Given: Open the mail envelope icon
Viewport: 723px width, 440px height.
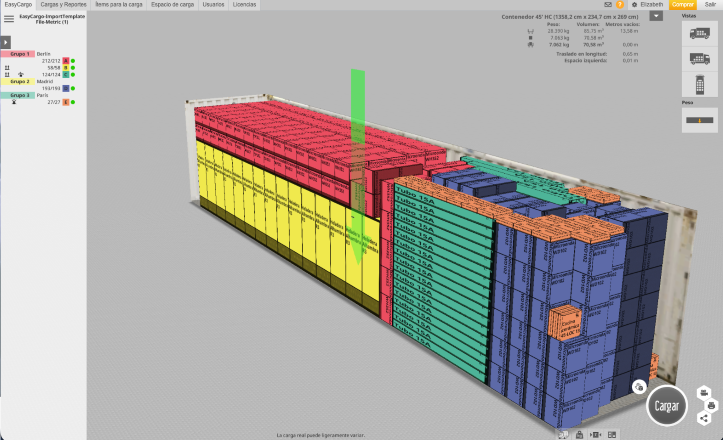Looking at the screenshot, I should pos(608,5).
